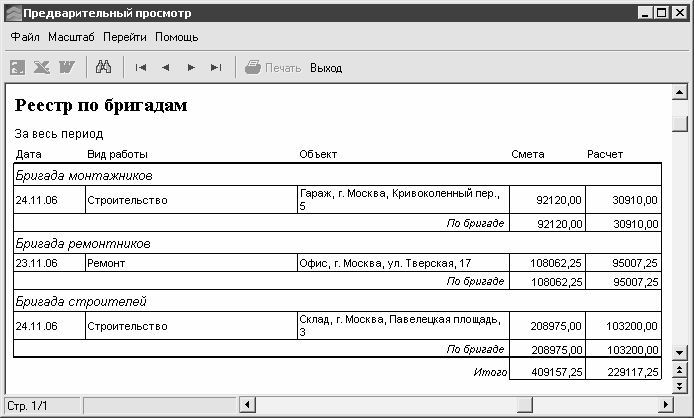Open the Помощь menu

click(x=176, y=37)
